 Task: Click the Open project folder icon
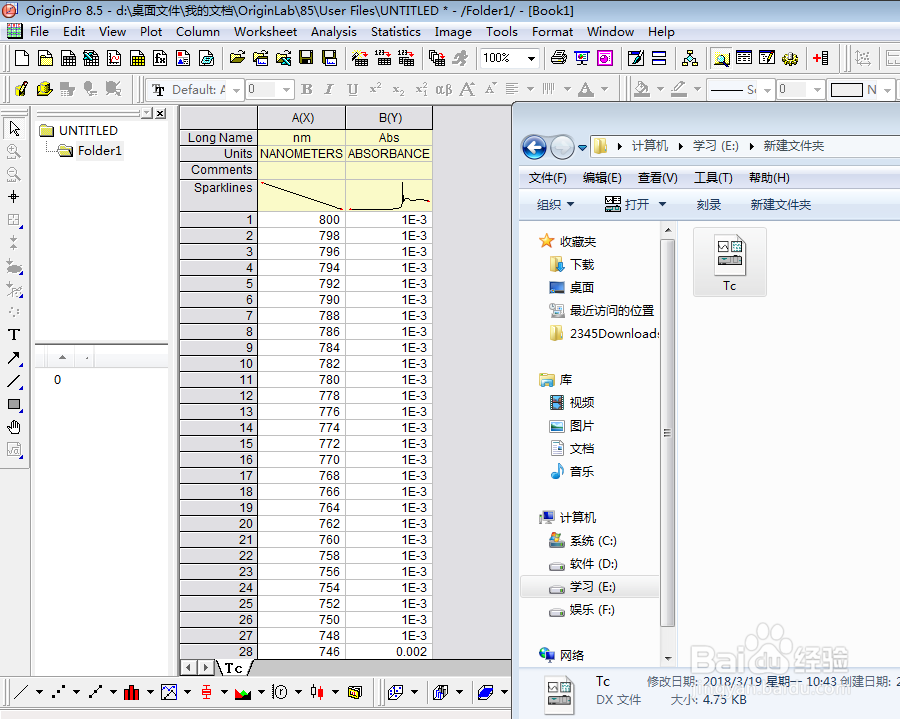(237, 58)
